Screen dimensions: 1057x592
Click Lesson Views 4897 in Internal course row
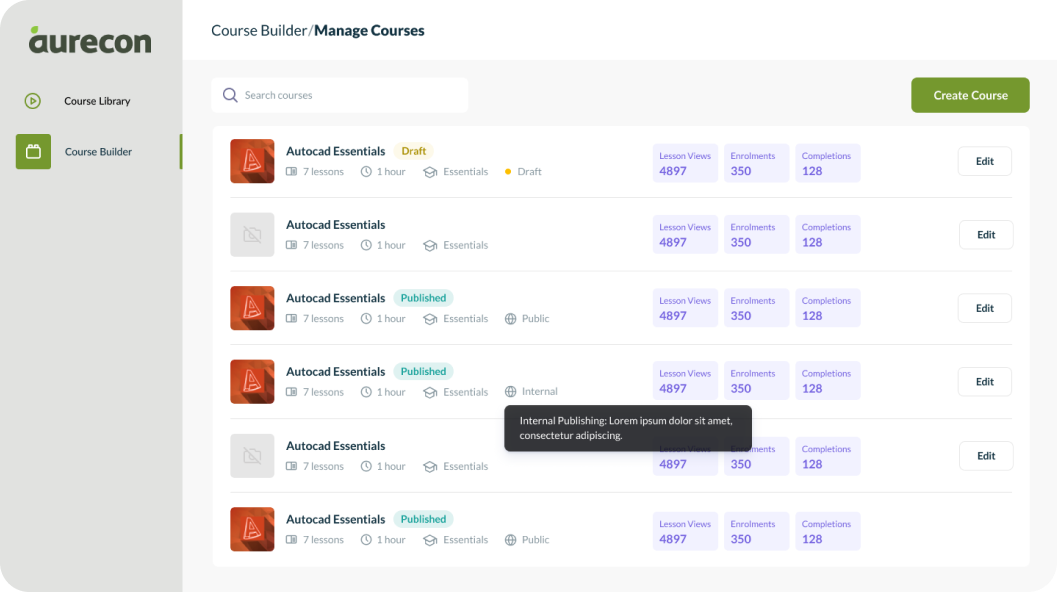tap(685, 381)
